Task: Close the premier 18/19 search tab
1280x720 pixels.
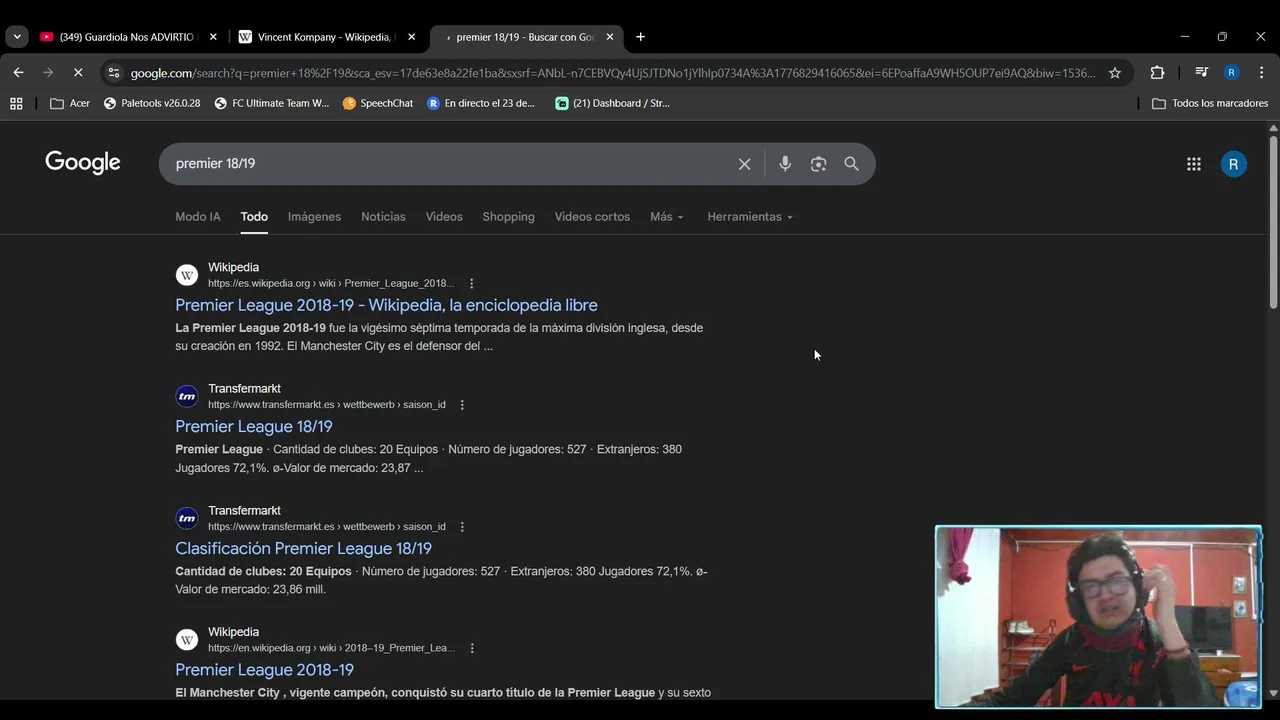Action: pos(610,37)
